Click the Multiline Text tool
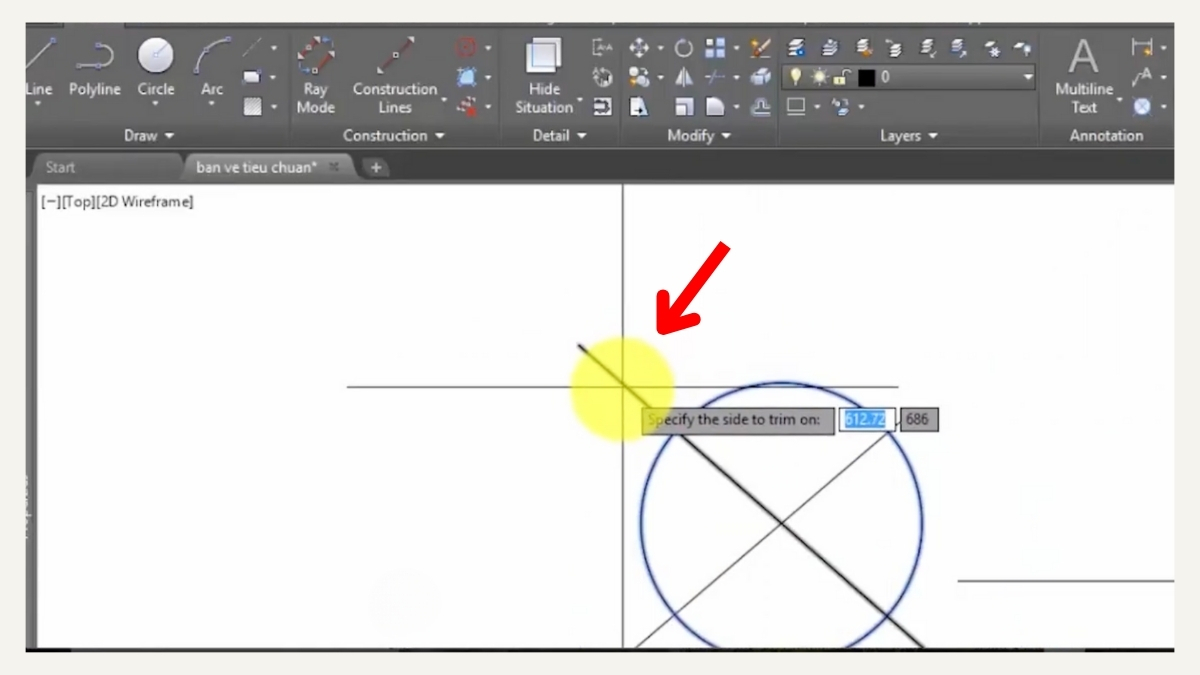 coord(1084,76)
